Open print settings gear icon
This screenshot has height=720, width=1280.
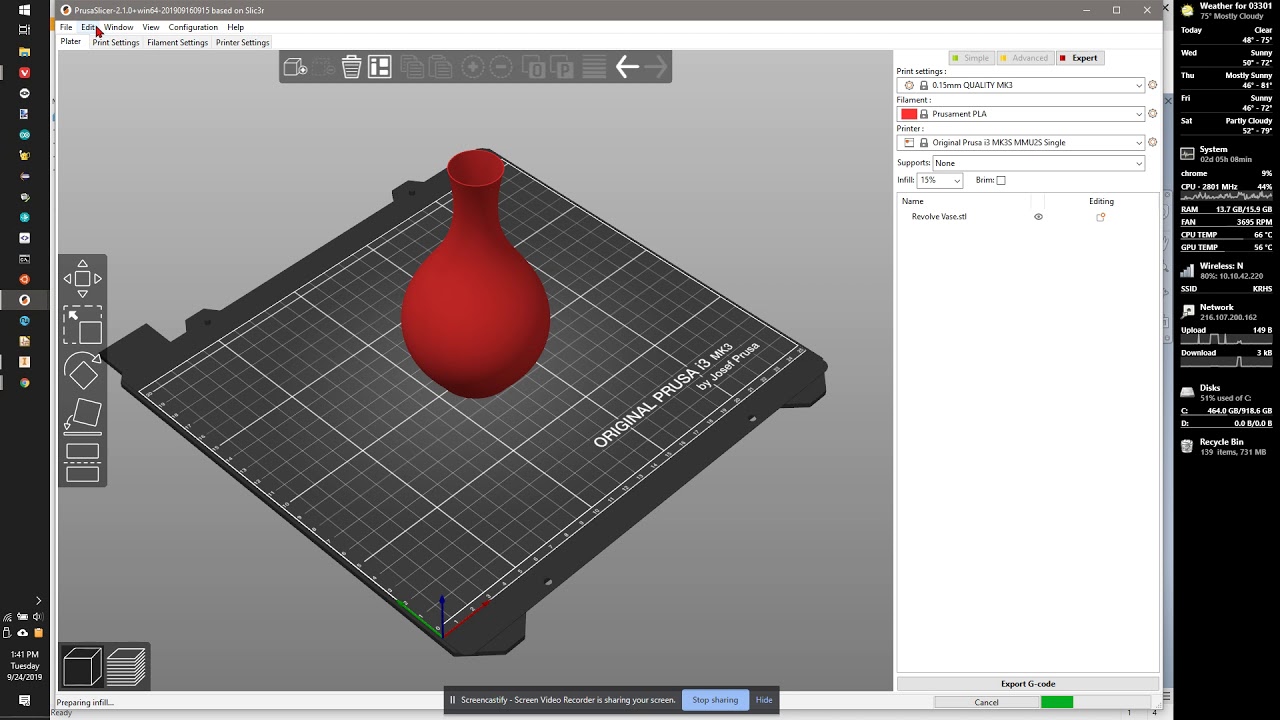point(1152,85)
